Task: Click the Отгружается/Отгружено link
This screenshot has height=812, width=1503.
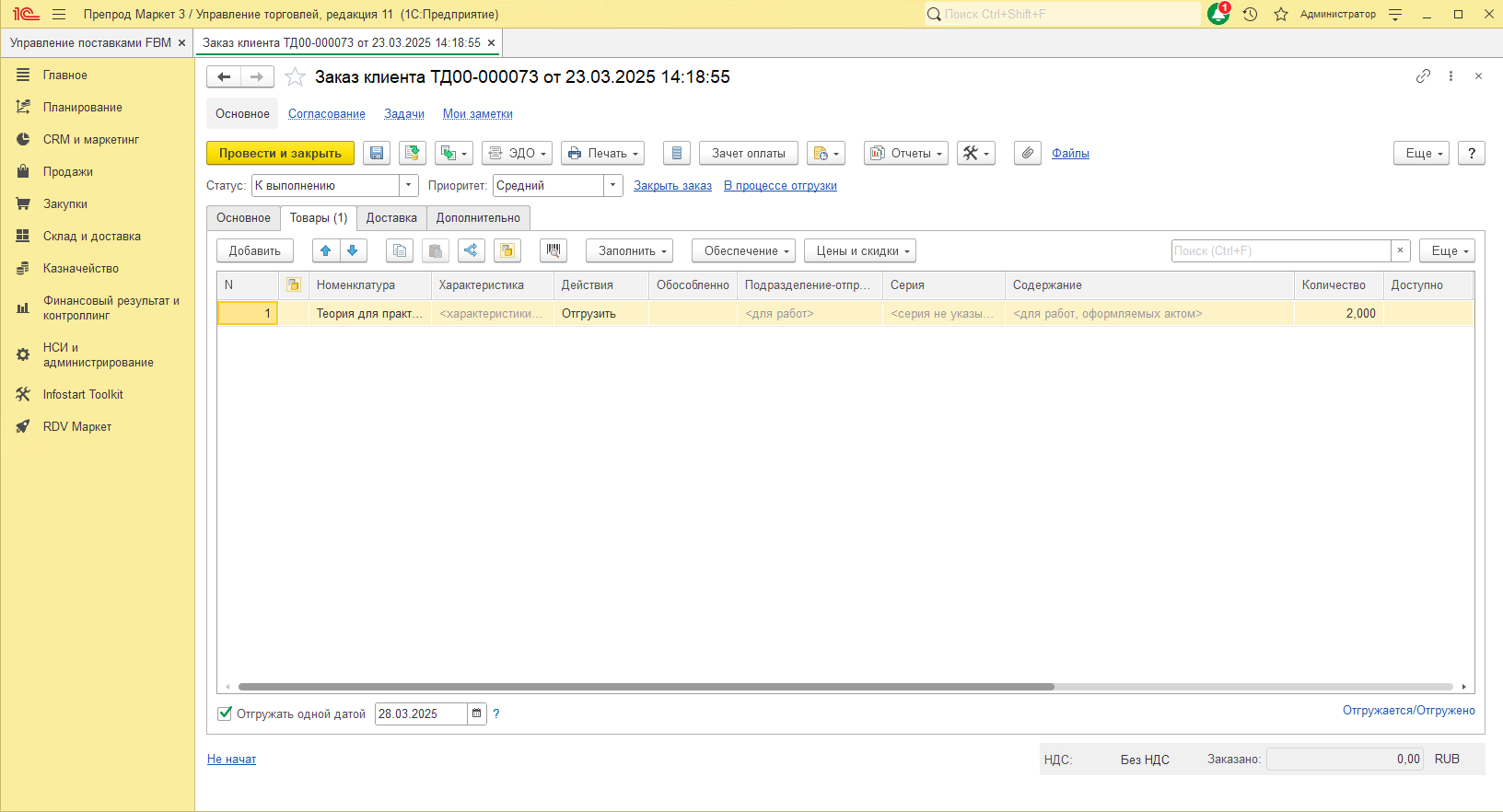Action: coord(1409,711)
